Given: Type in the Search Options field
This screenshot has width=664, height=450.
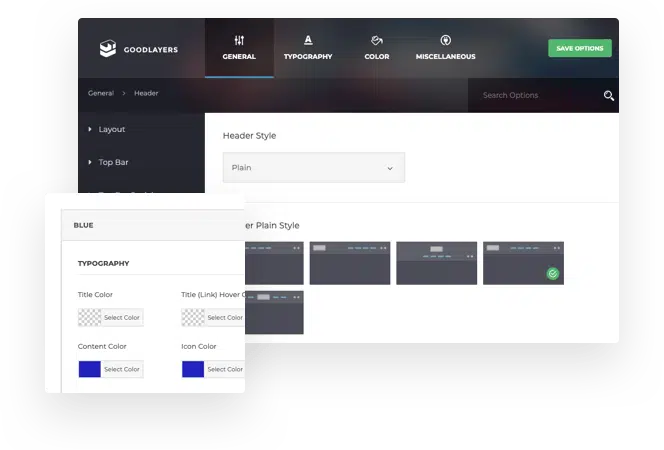Looking at the screenshot, I should pos(535,96).
